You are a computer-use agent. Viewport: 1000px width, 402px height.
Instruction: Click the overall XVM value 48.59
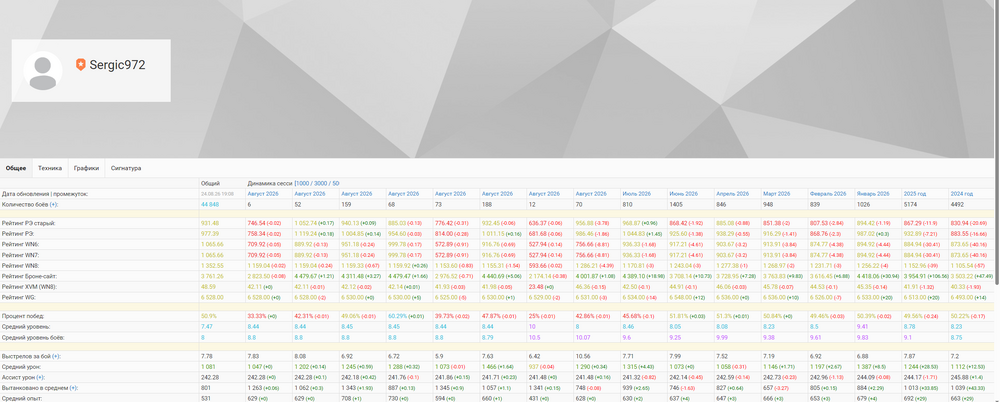click(x=208, y=286)
